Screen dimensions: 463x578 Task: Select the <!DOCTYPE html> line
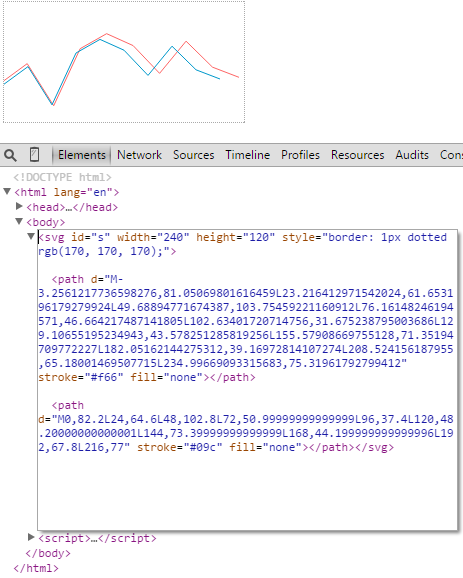click(62, 177)
